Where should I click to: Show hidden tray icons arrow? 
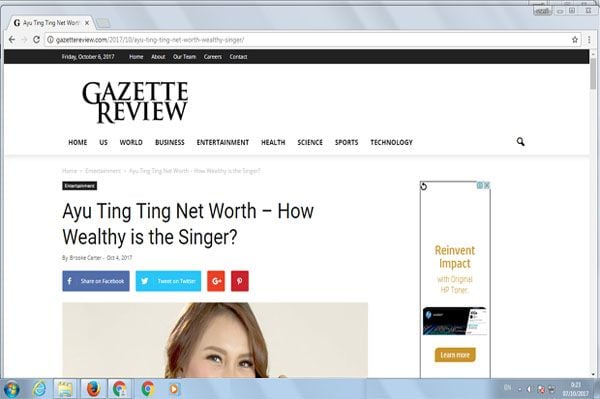pos(520,389)
